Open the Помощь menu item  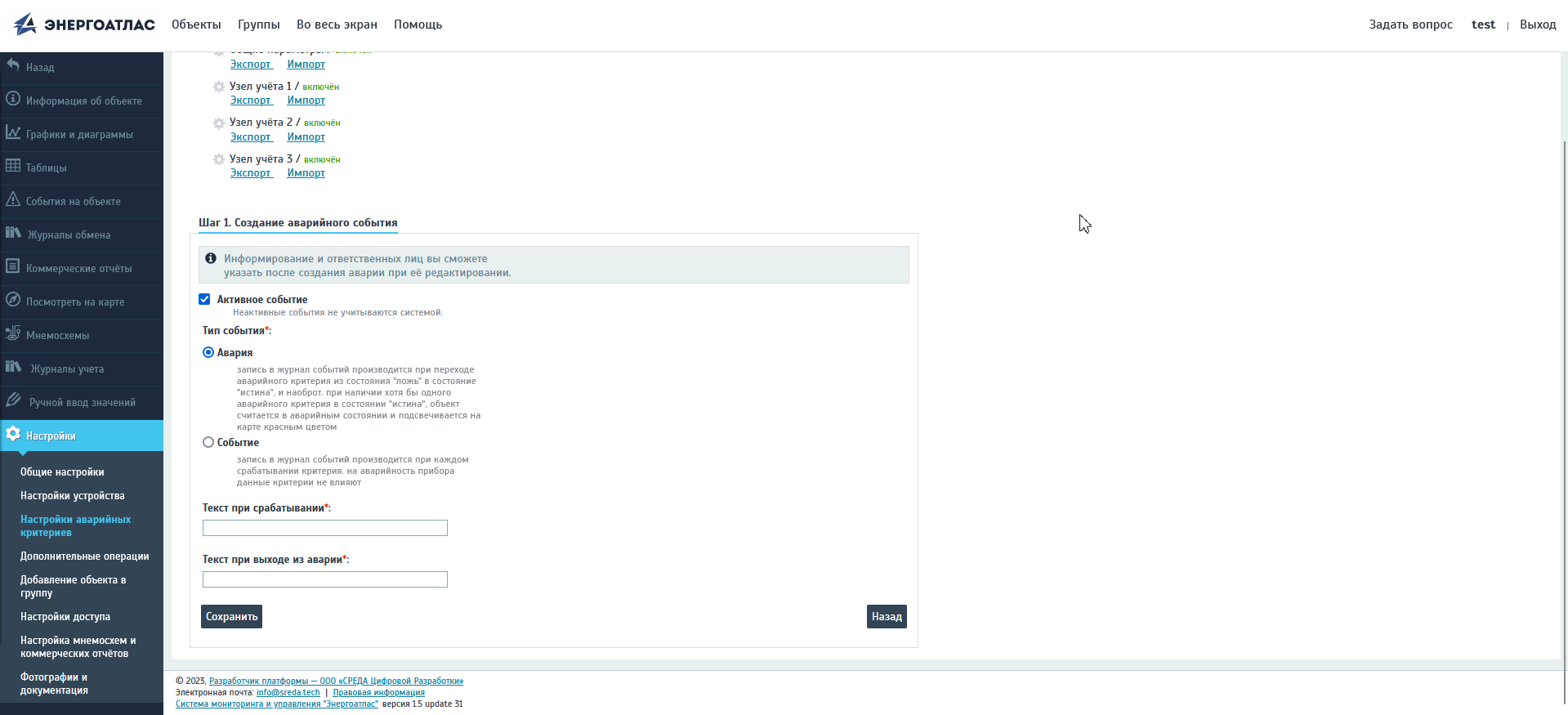coord(418,25)
